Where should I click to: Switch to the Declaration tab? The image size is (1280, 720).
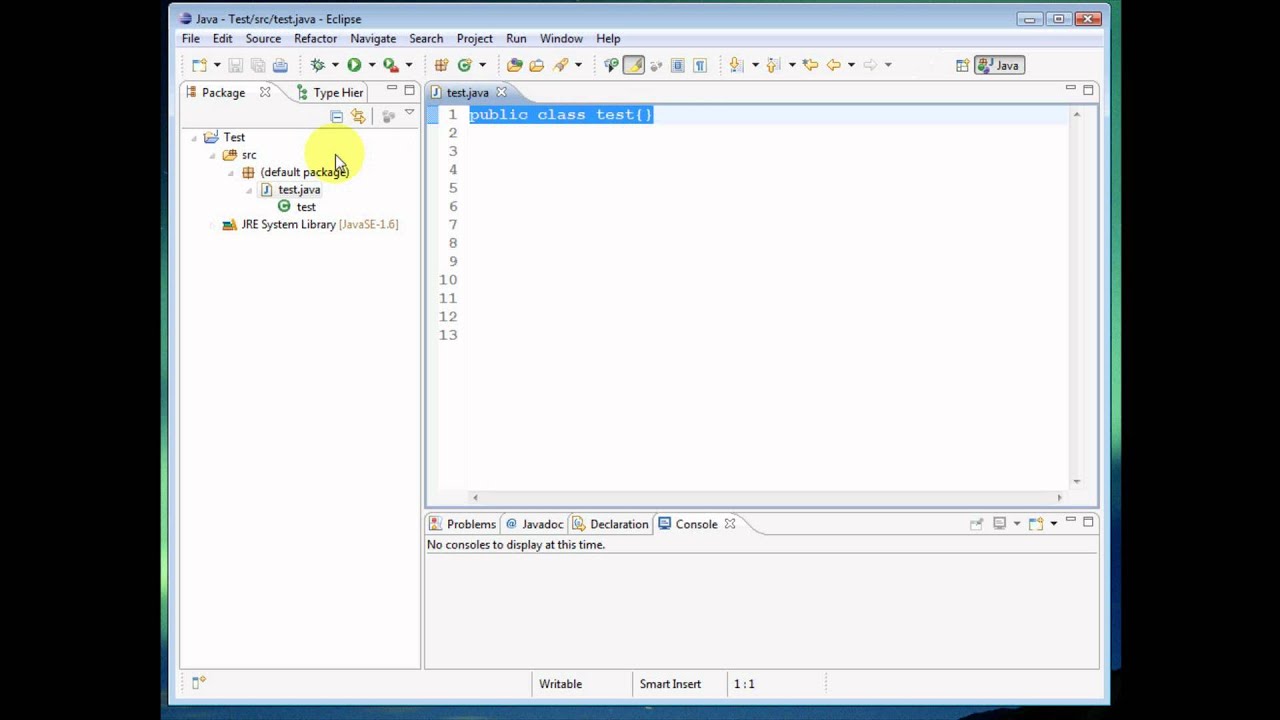pyautogui.click(x=611, y=524)
